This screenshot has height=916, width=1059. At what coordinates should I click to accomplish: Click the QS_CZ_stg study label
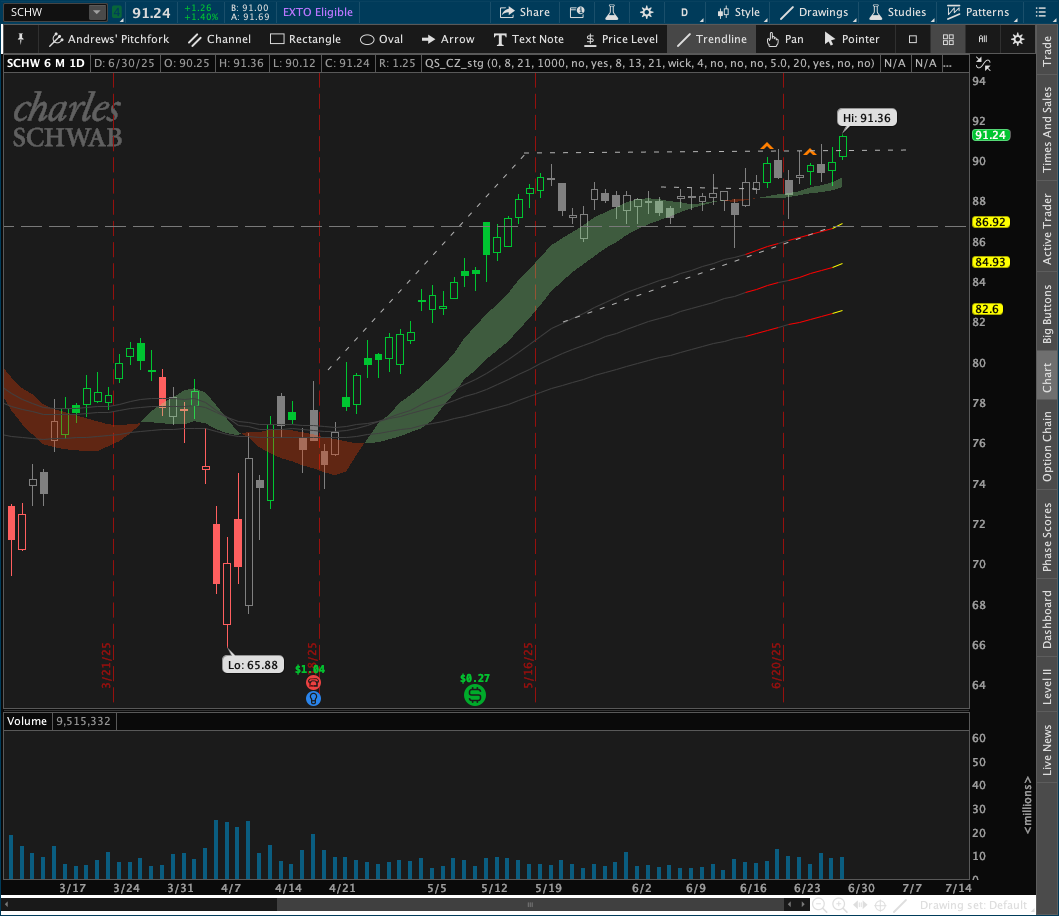(650, 63)
